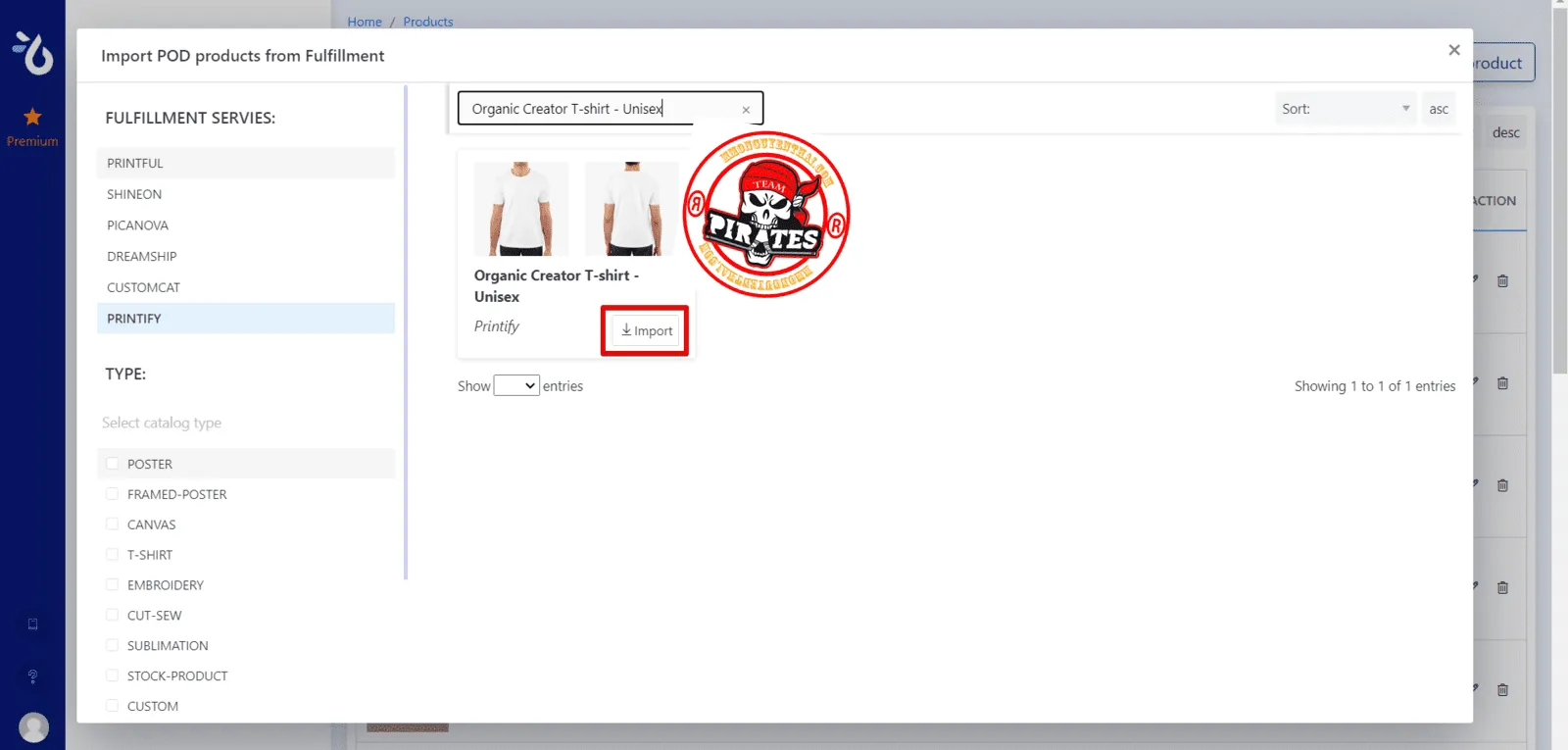Open the help question mark icon

(x=32, y=676)
